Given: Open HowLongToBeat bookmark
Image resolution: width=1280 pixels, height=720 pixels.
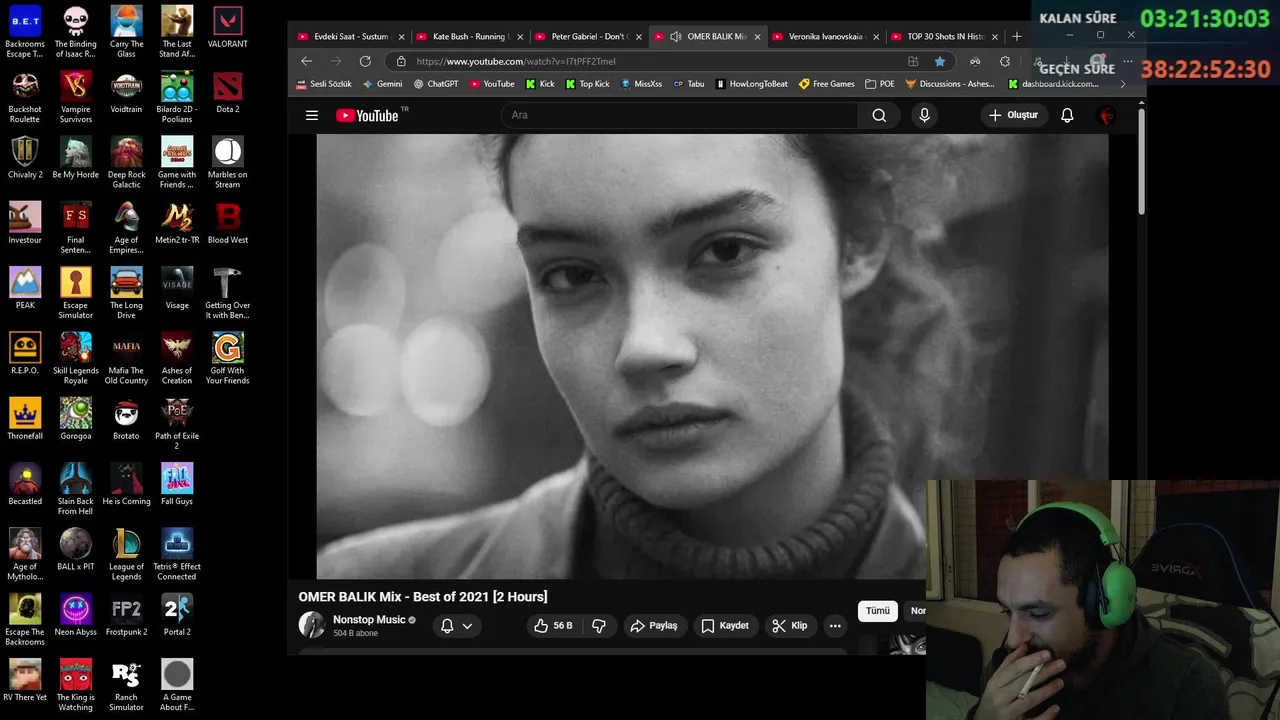Looking at the screenshot, I should click(x=752, y=84).
